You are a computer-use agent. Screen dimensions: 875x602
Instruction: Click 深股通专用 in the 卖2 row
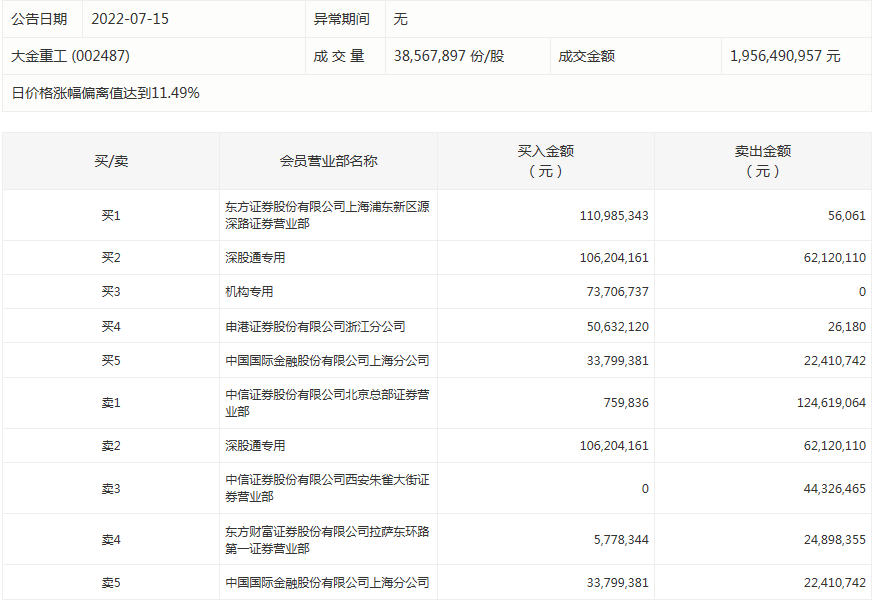[255, 446]
